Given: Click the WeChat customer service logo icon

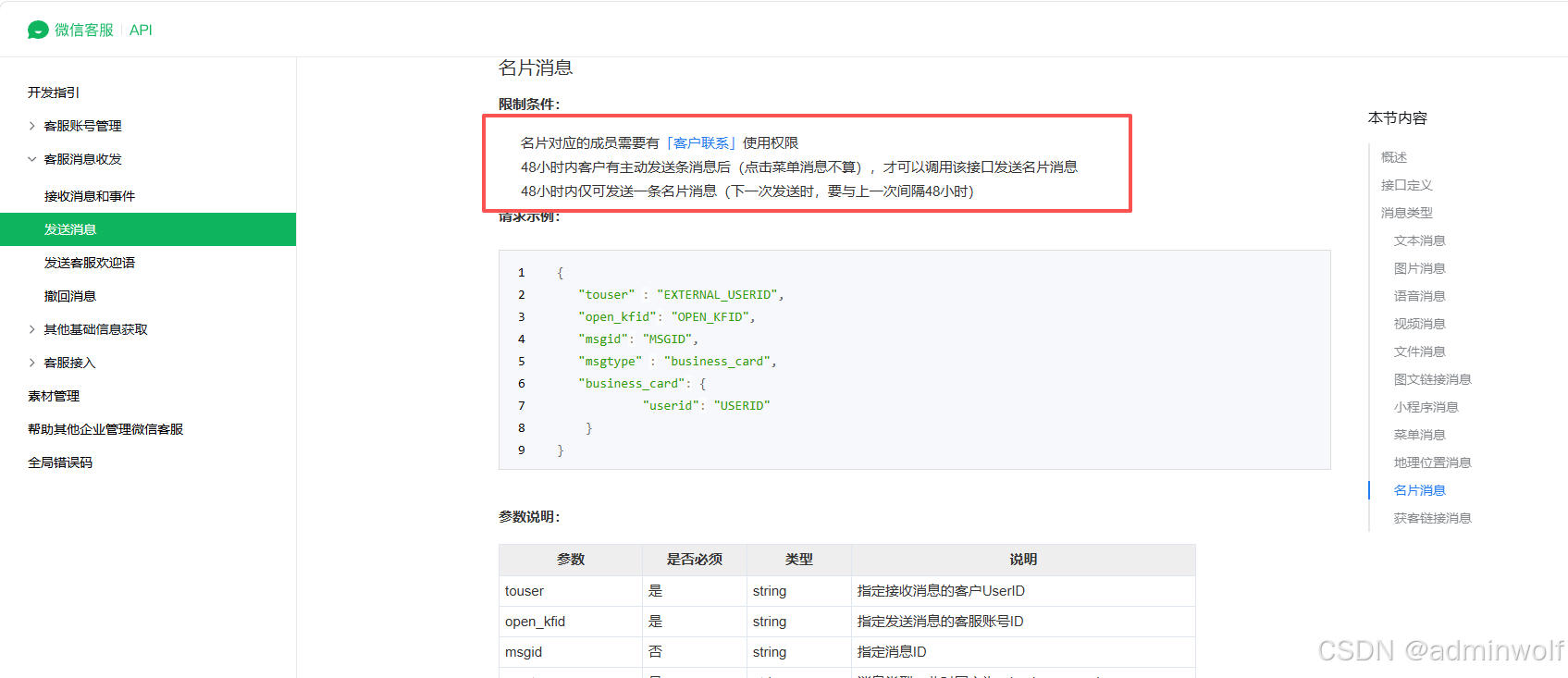Looking at the screenshot, I should [x=38, y=31].
